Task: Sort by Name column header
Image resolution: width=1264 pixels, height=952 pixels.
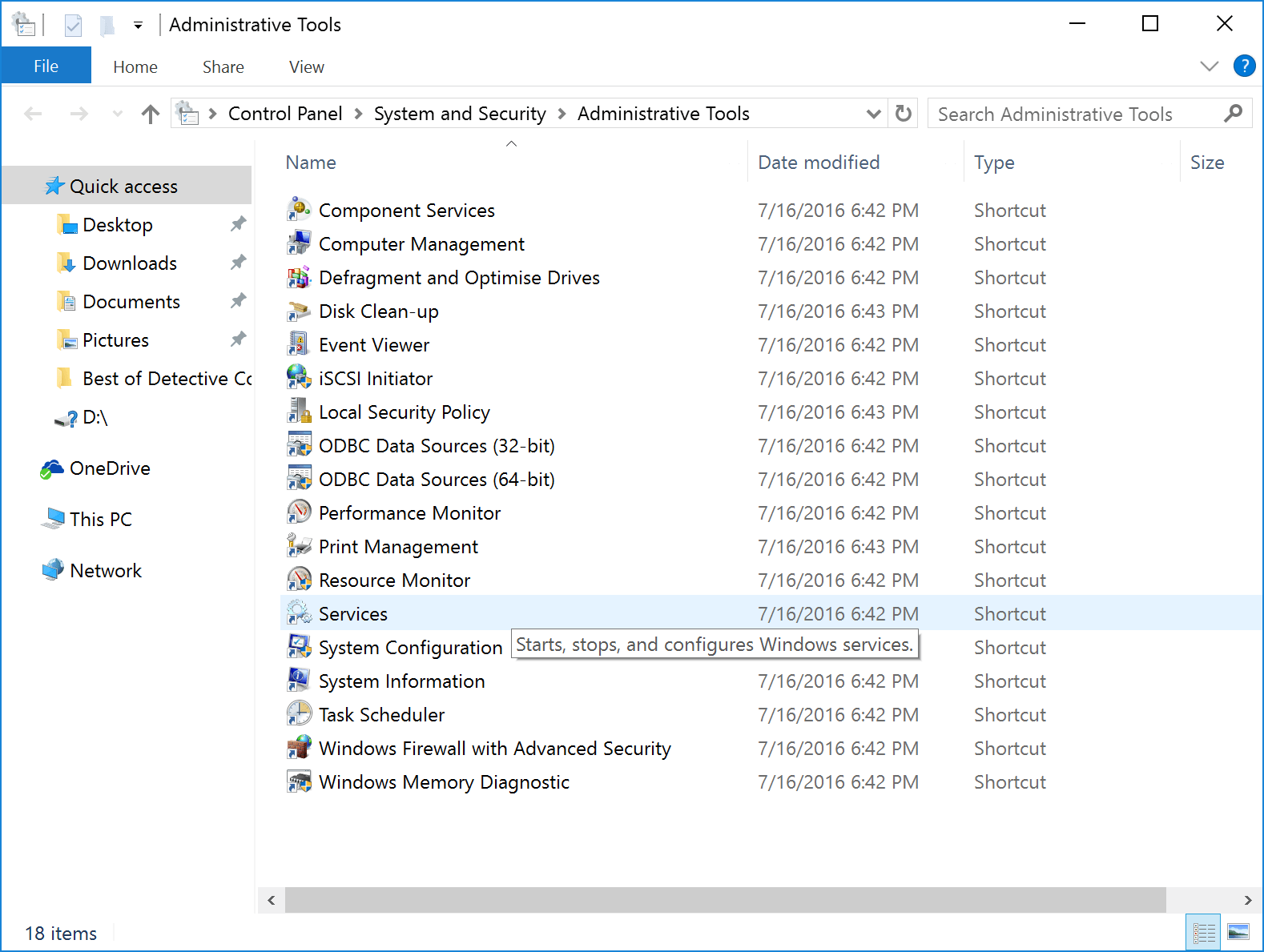Action: tap(512, 163)
